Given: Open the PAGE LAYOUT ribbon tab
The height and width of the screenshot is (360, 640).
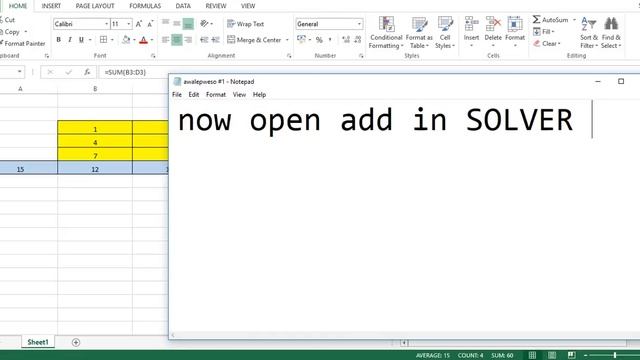Looking at the screenshot, I should pyautogui.click(x=95, y=6).
